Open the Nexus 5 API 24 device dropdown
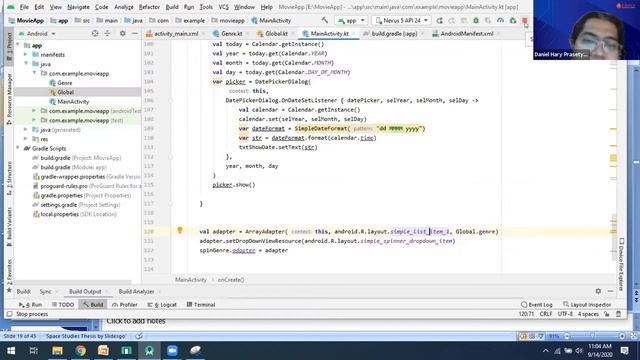This screenshot has width=640, height=360. coord(402,20)
